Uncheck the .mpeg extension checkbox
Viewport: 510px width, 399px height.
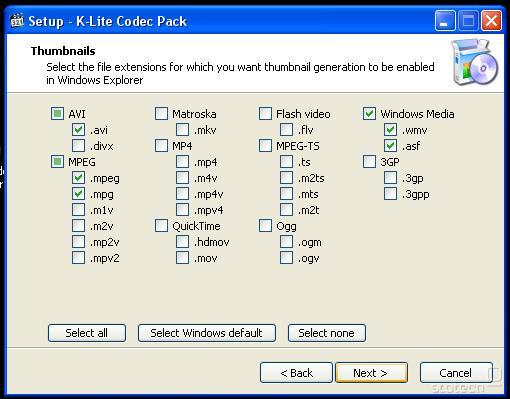click(79, 178)
